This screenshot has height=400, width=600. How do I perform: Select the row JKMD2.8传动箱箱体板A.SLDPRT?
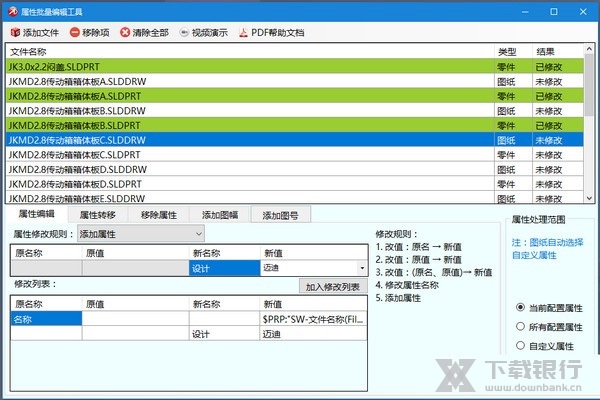[295, 96]
